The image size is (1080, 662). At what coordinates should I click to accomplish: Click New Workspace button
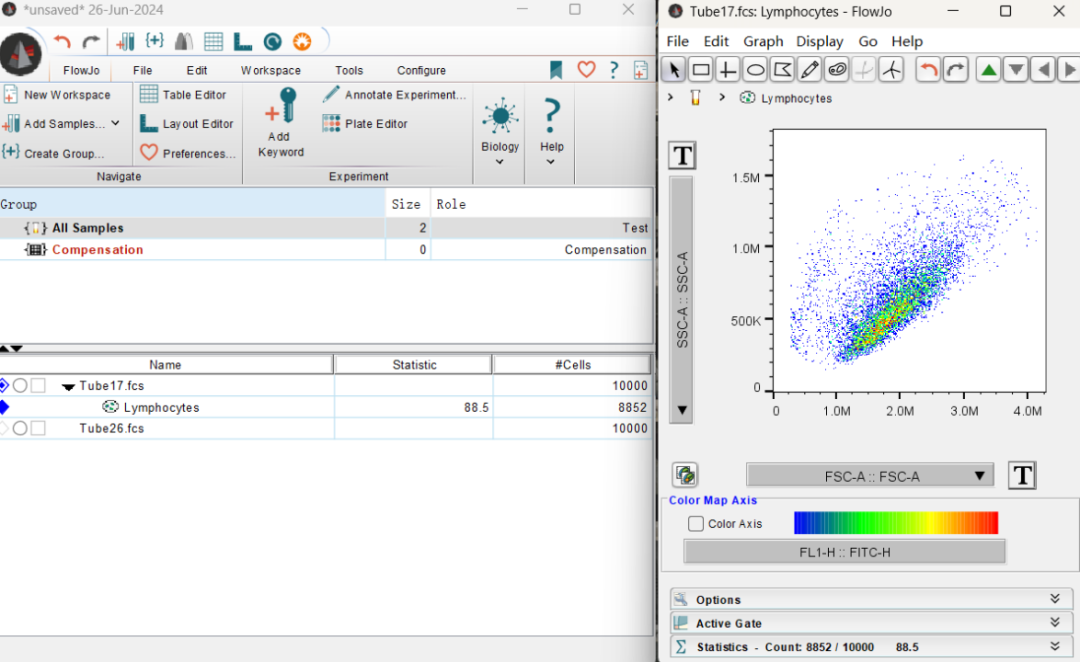coord(57,94)
